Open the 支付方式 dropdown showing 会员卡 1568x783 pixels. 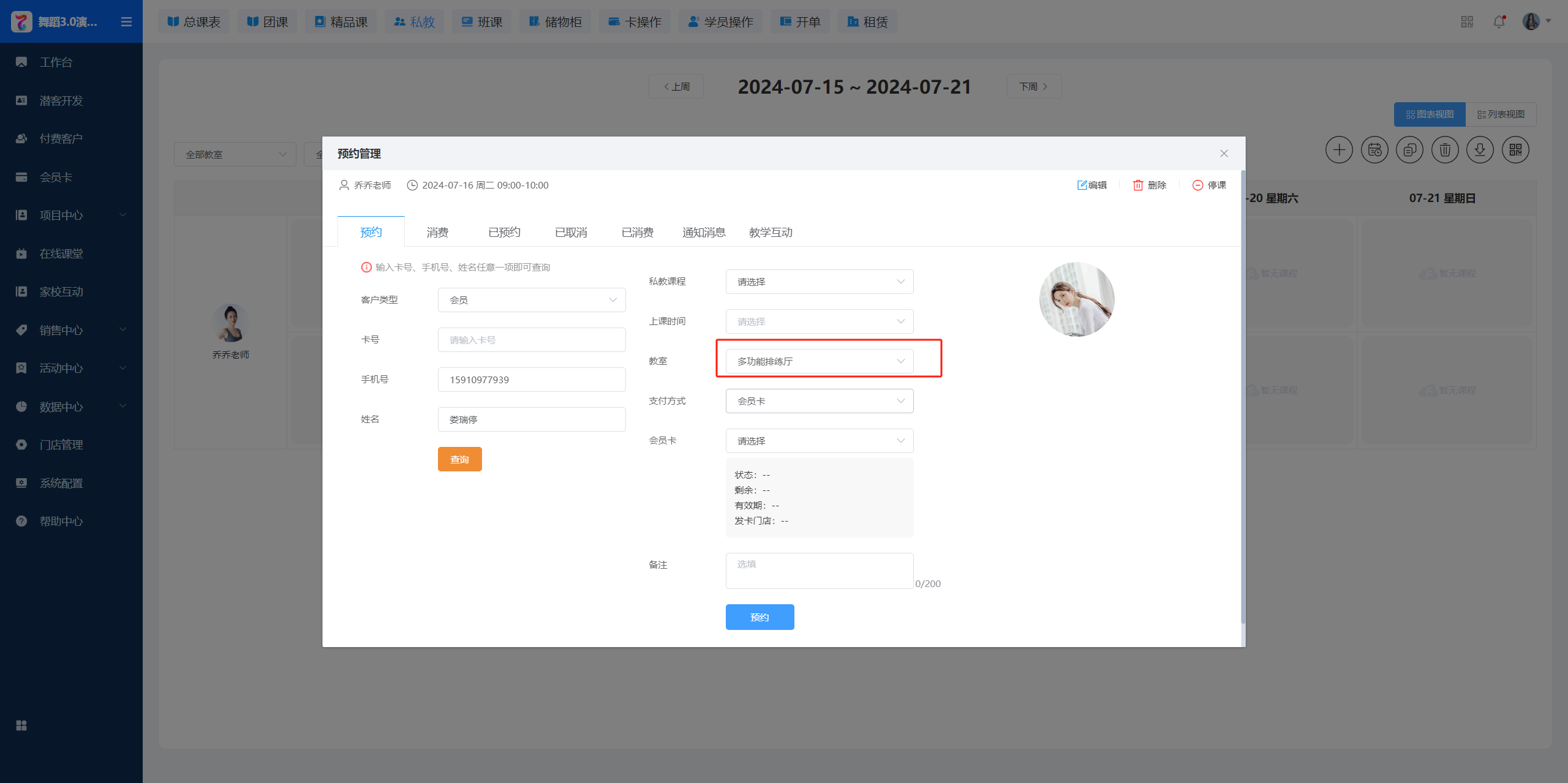[x=819, y=401]
